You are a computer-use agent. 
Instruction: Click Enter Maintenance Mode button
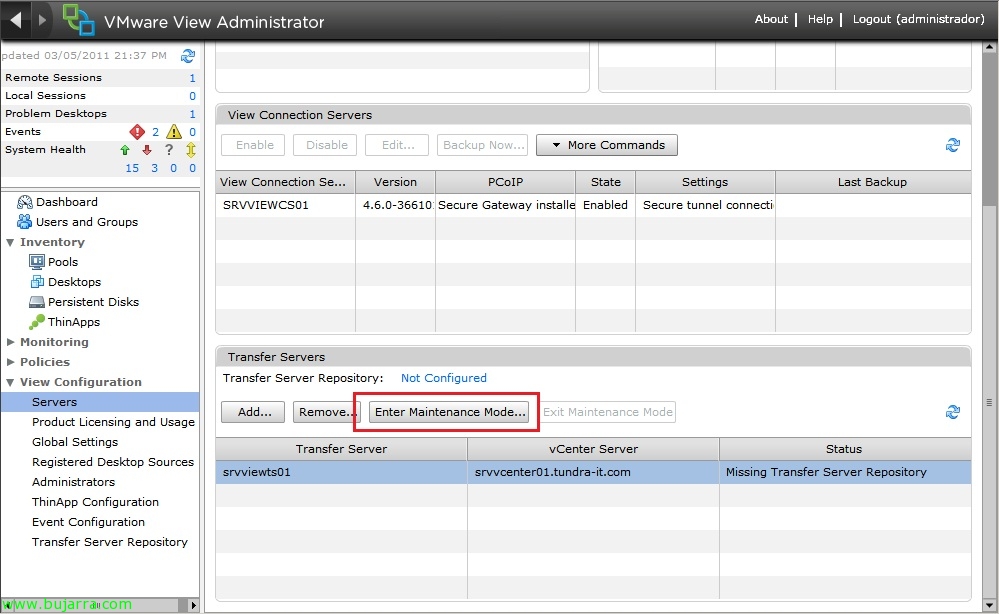449,412
